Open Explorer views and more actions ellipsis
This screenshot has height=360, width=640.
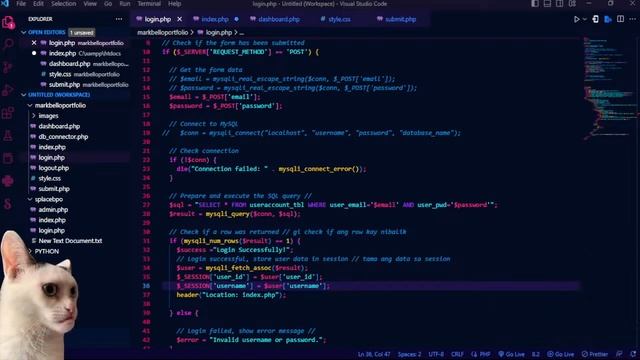[119, 19]
